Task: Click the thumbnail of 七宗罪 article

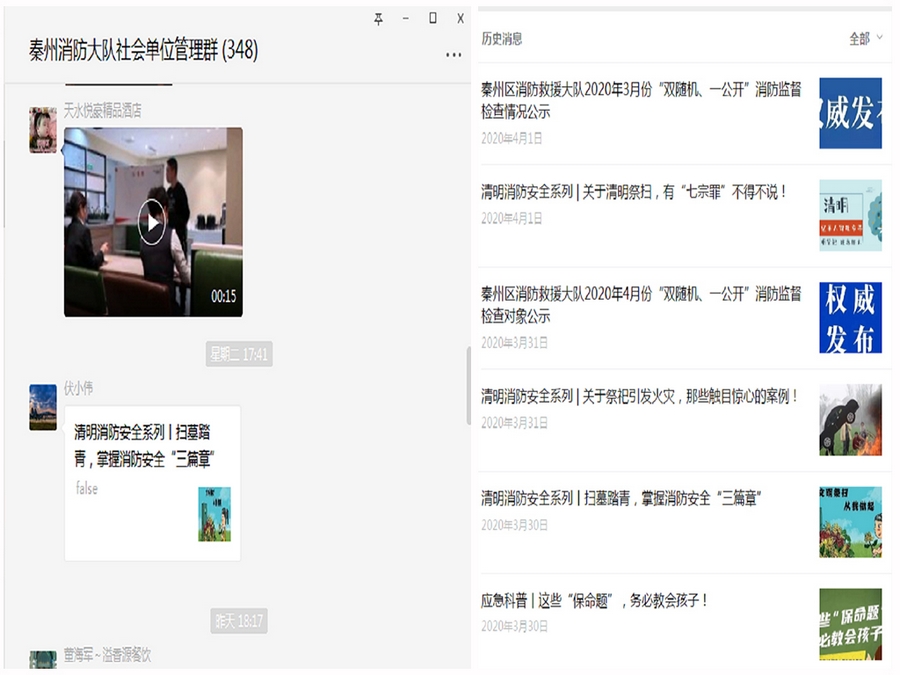Action: (x=851, y=215)
